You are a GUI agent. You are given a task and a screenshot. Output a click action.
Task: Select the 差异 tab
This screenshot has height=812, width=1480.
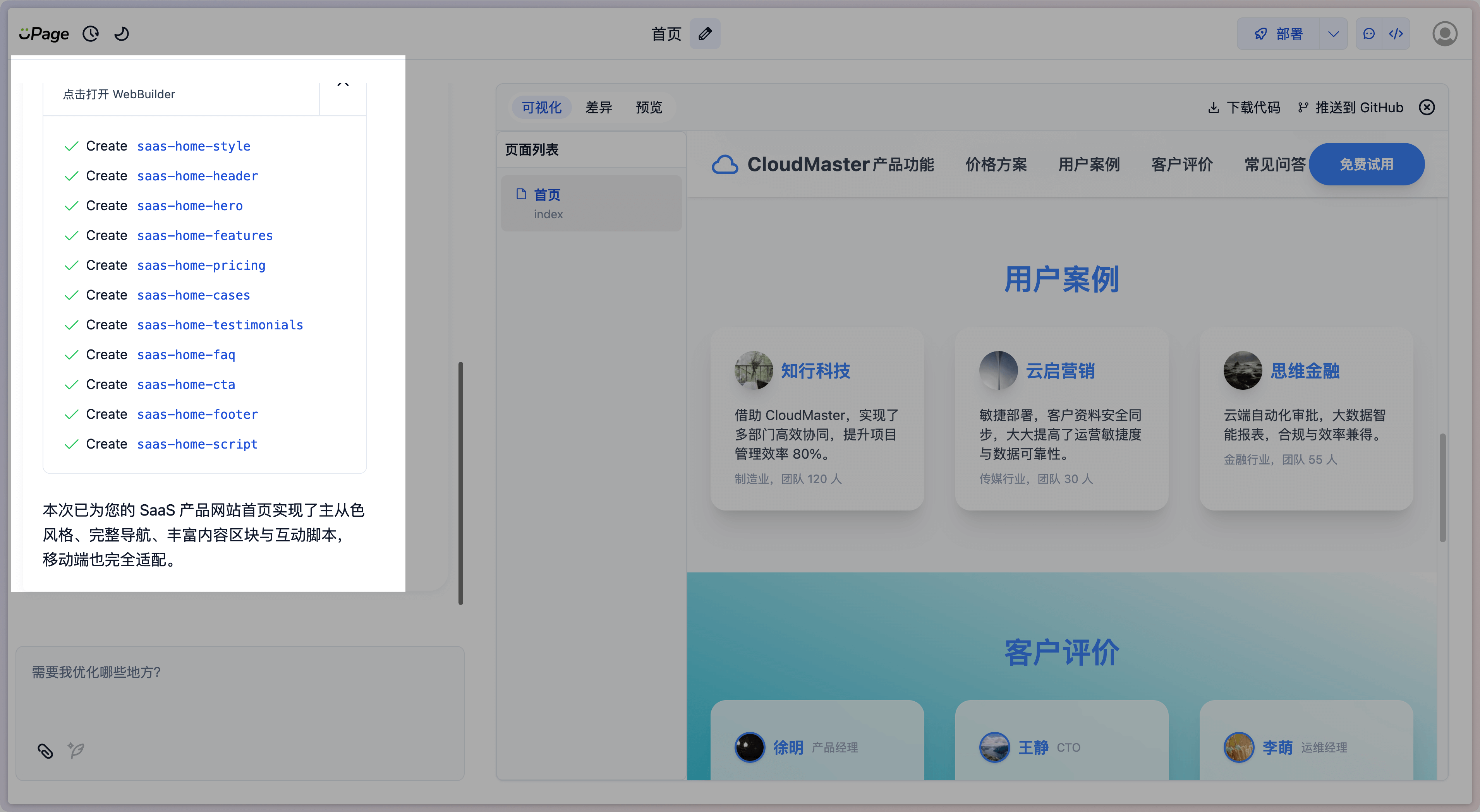pos(599,107)
